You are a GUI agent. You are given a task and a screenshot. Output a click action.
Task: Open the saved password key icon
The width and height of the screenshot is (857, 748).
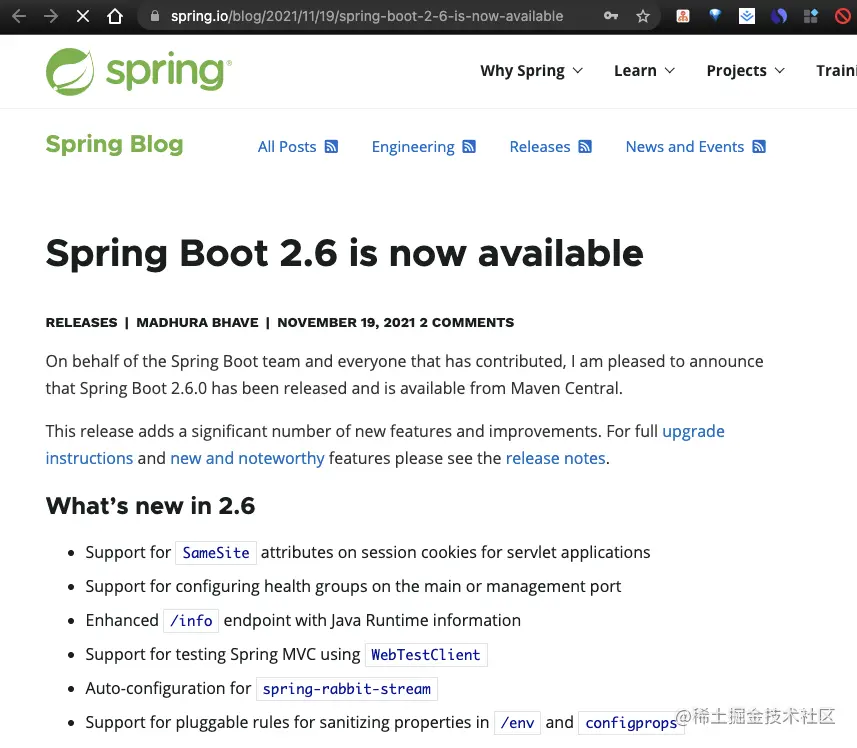pos(611,16)
